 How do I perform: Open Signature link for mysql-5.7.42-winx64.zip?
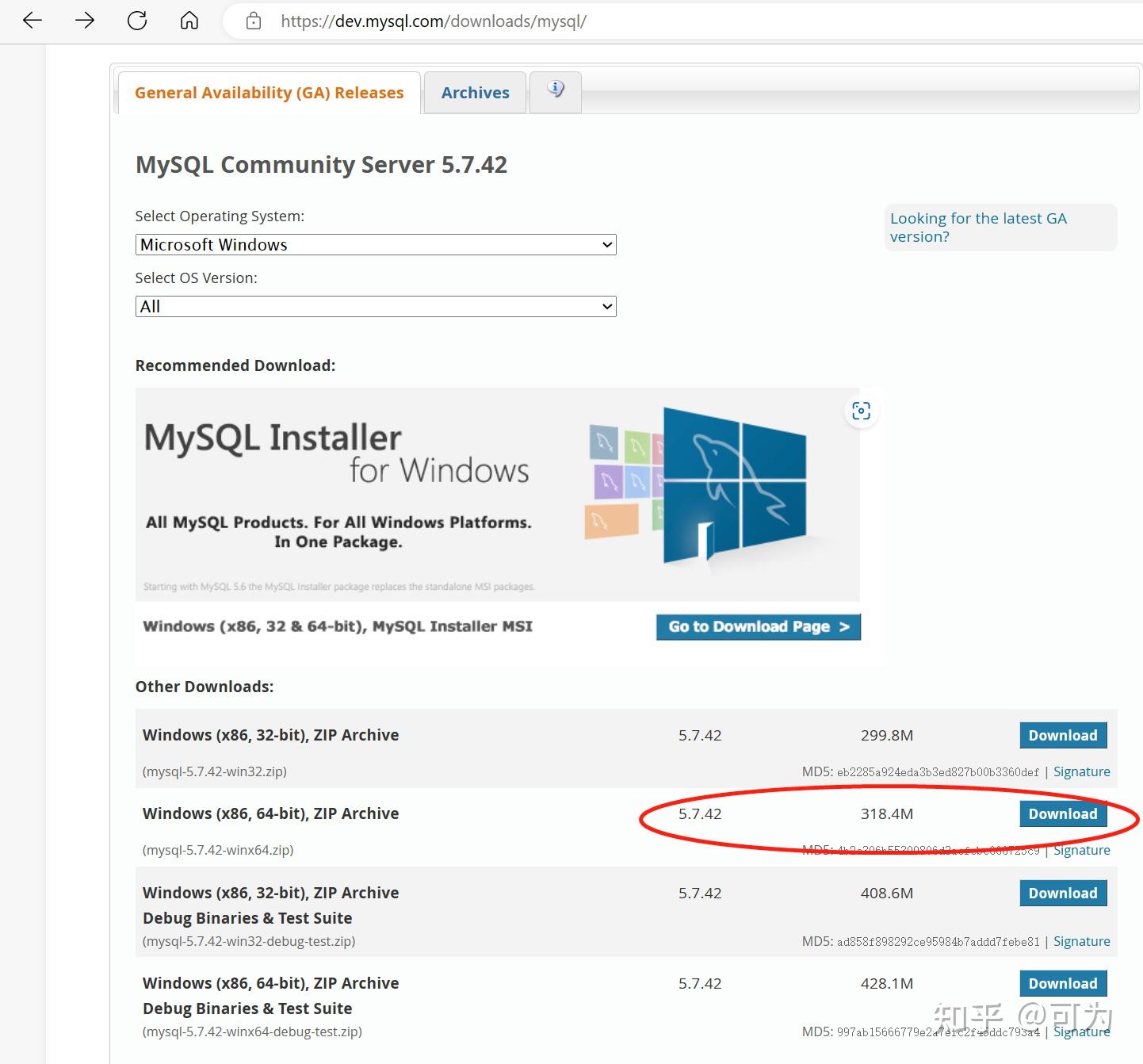click(1082, 850)
